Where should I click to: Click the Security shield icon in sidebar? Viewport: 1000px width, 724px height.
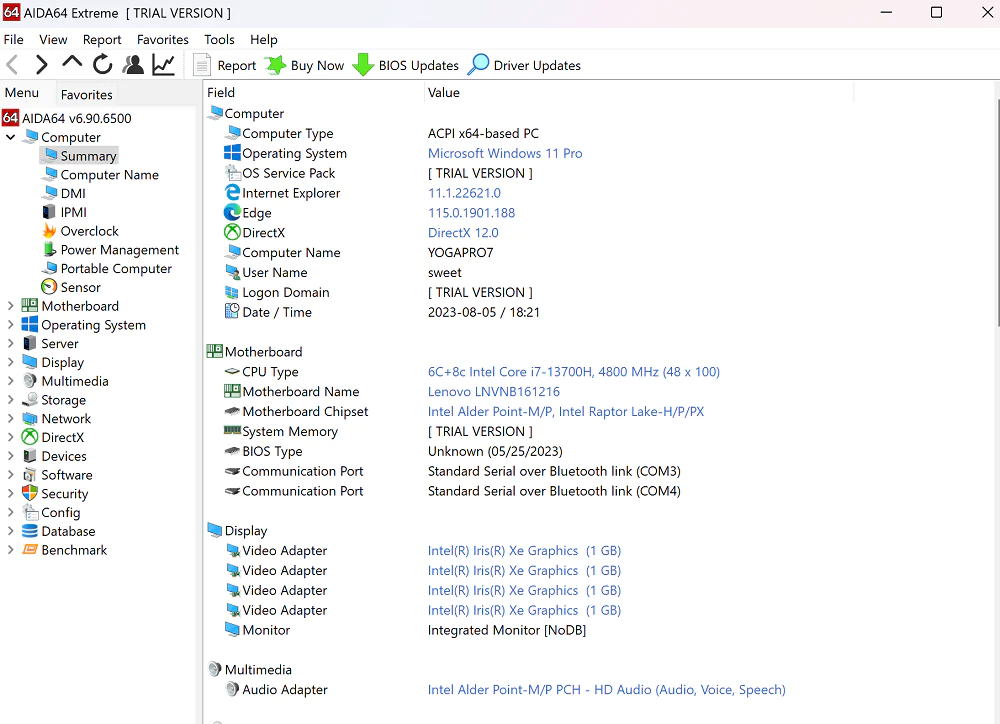pyautogui.click(x=30, y=493)
